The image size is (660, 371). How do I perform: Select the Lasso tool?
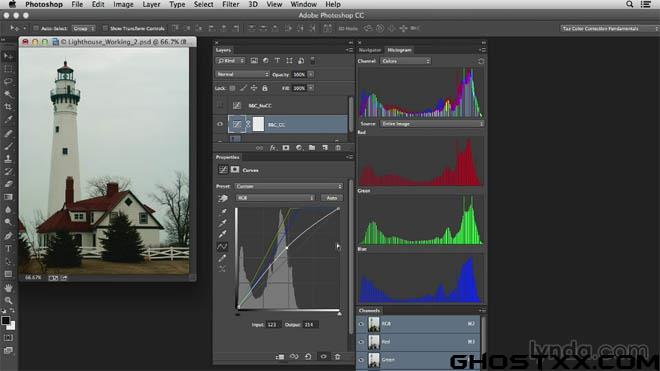point(8,81)
